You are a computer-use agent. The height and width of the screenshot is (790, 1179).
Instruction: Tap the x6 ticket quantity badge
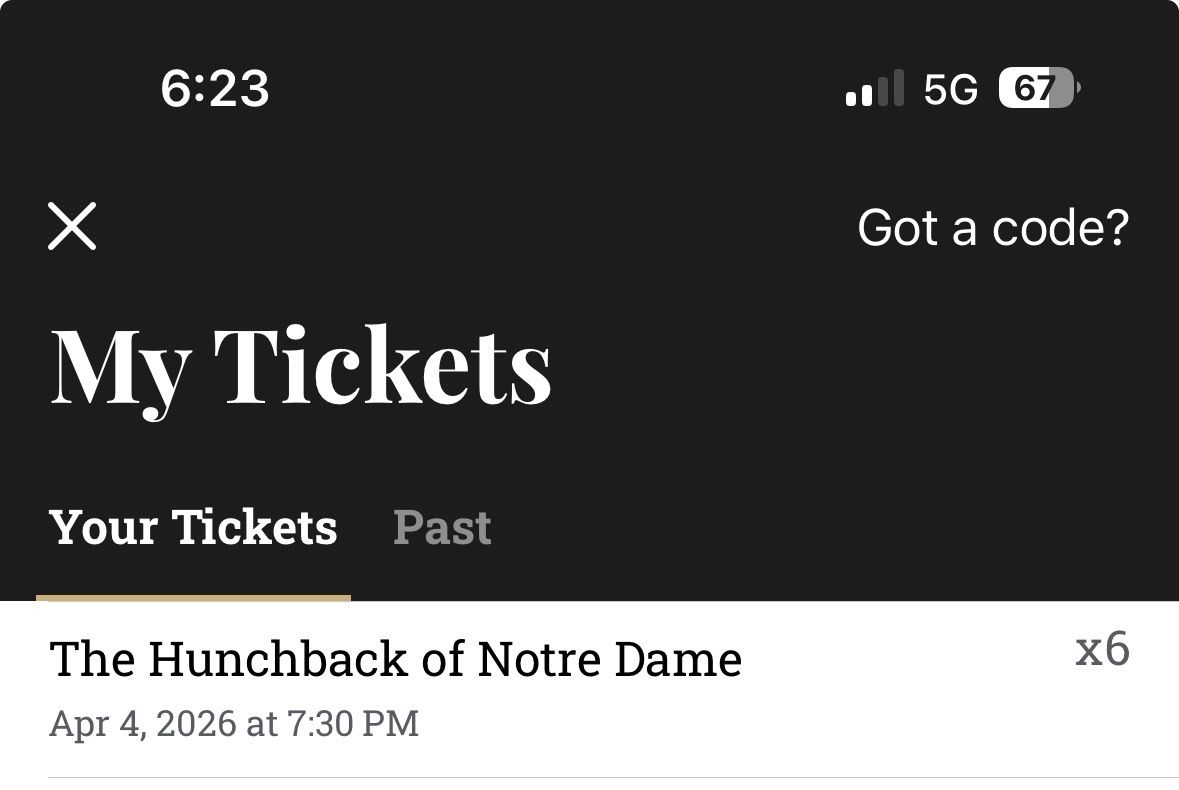pyautogui.click(x=1102, y=650)
